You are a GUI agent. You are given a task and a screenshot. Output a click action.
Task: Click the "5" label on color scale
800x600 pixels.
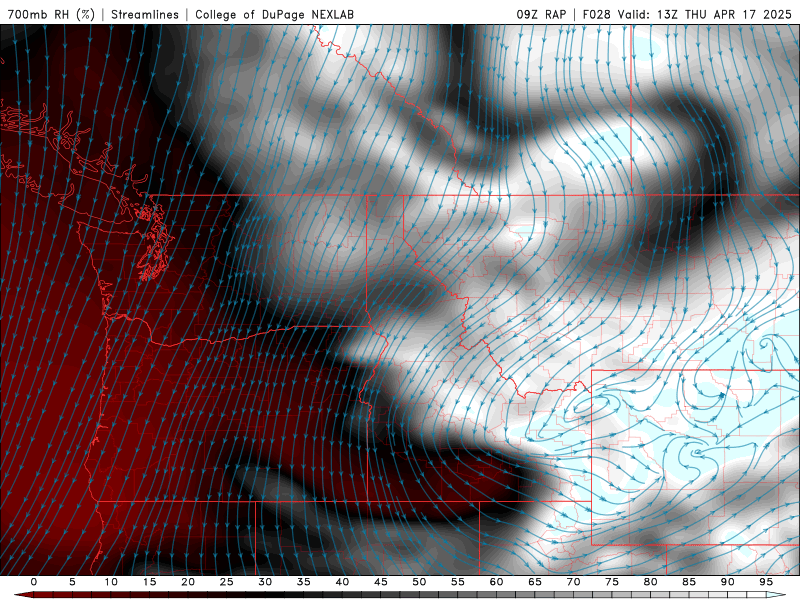click(x=72, y=582)
